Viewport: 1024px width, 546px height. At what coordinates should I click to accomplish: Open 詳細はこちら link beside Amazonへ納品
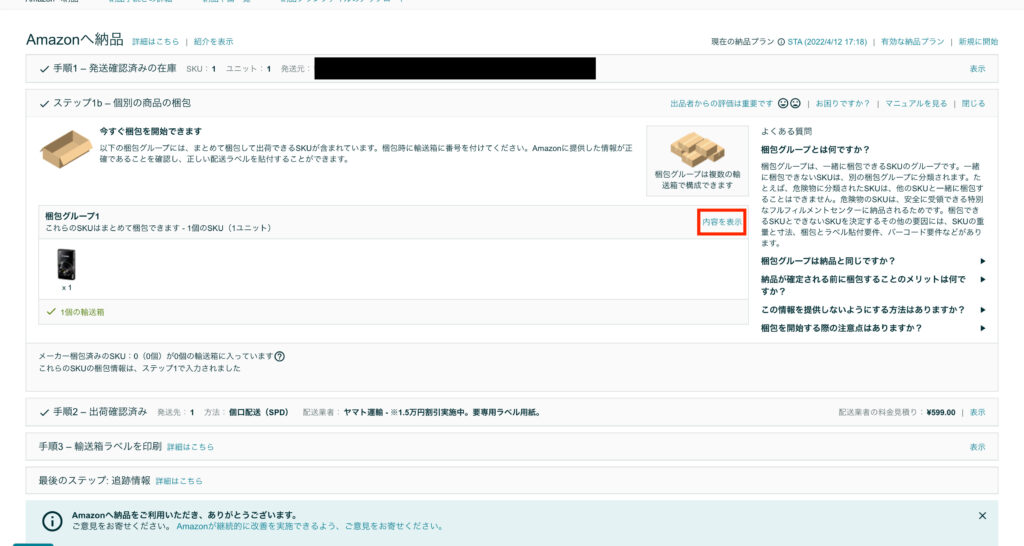tap(155, 42)
